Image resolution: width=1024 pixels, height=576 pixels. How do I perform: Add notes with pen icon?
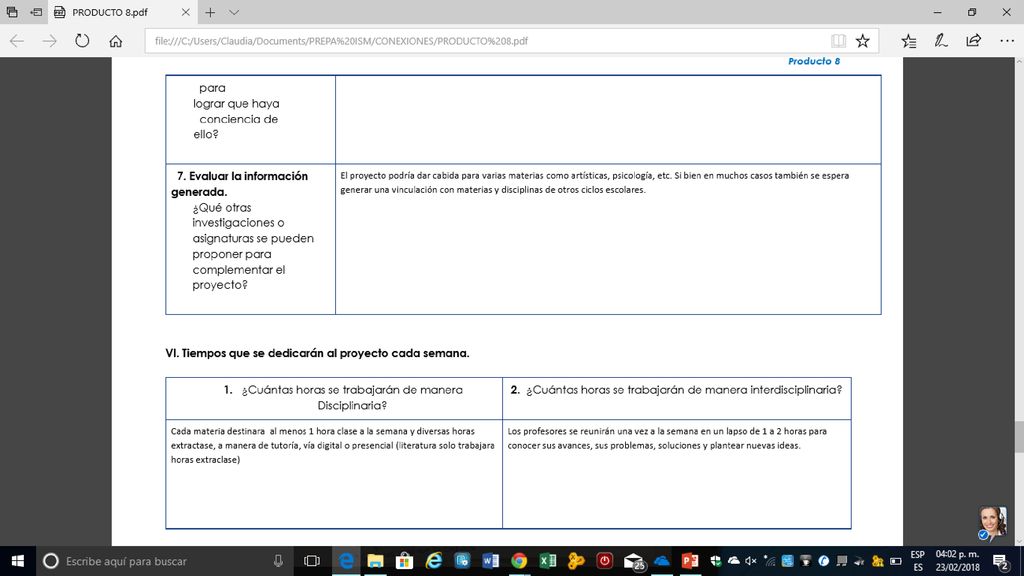[940, 40]
